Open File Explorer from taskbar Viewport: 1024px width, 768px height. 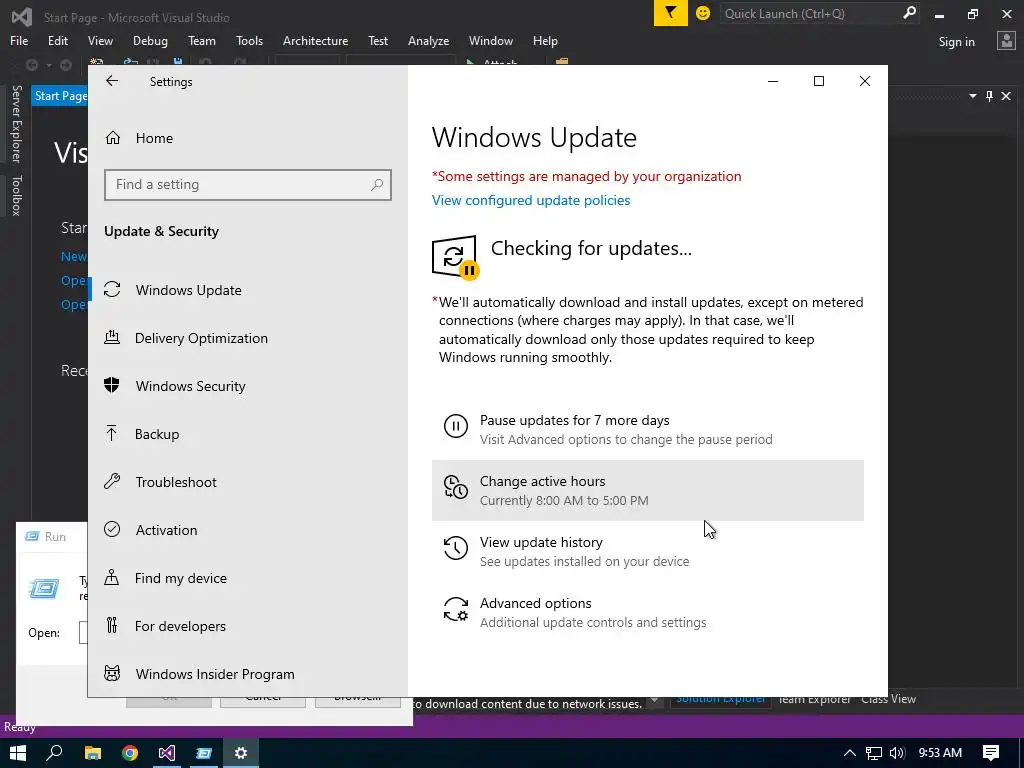point(93,753)
